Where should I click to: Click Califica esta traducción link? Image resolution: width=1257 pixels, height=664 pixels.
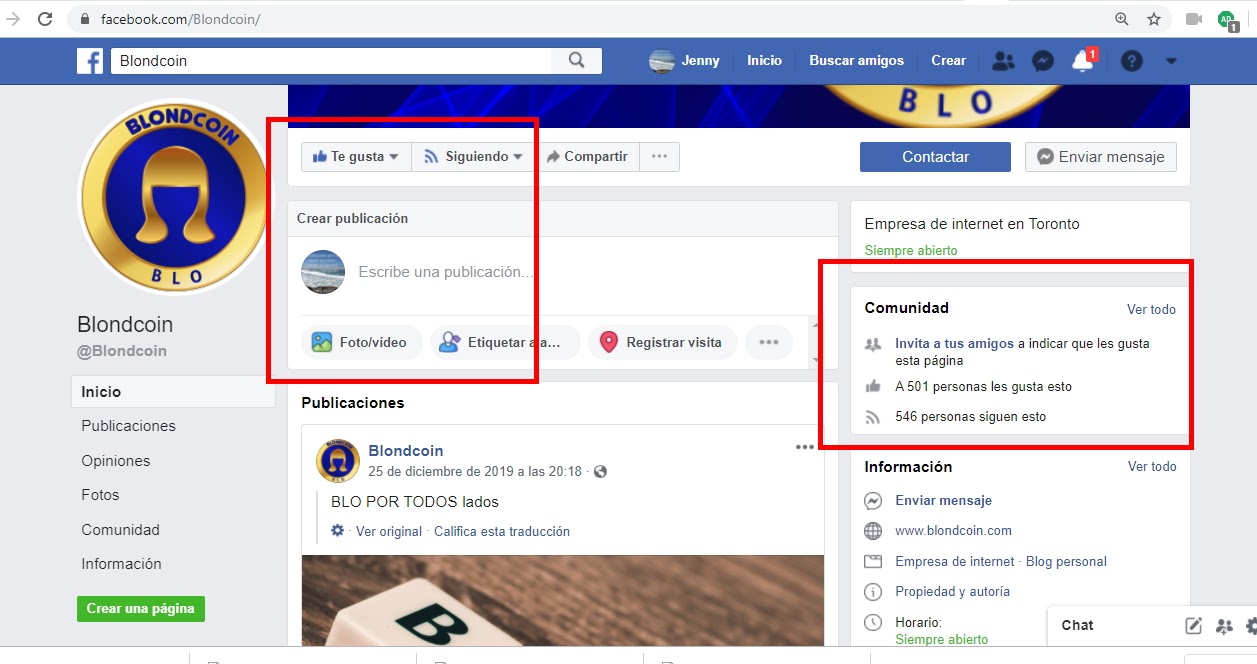(x=502, y=531)
